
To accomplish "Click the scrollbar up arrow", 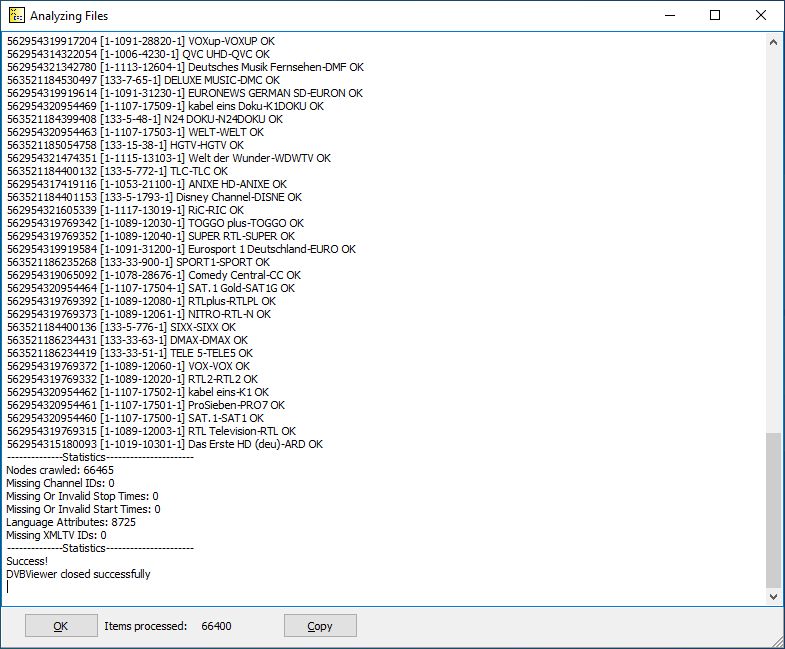I will (x=773, y=41).
